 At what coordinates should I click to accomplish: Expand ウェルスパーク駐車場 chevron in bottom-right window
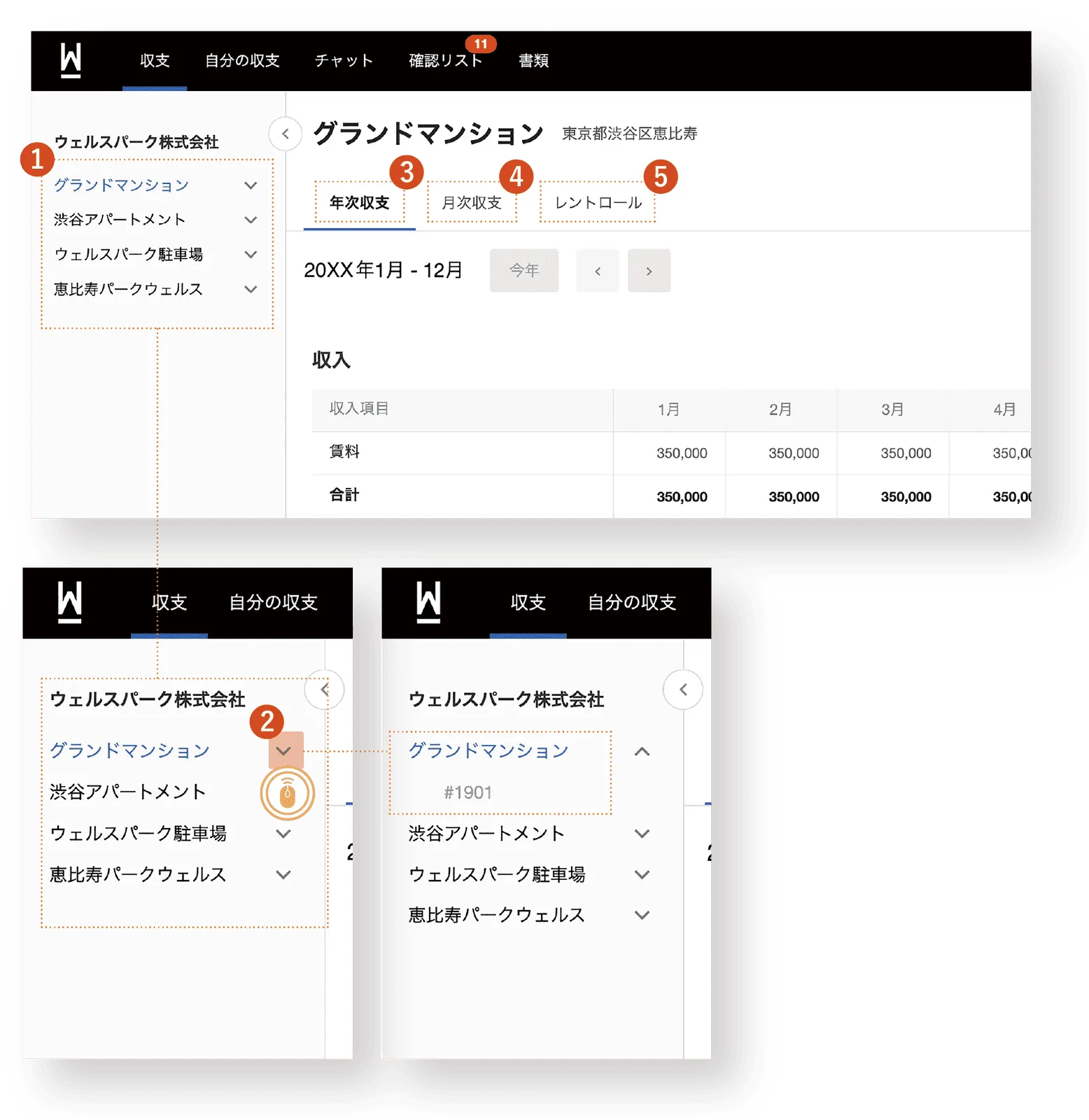(x=642, y=875)
